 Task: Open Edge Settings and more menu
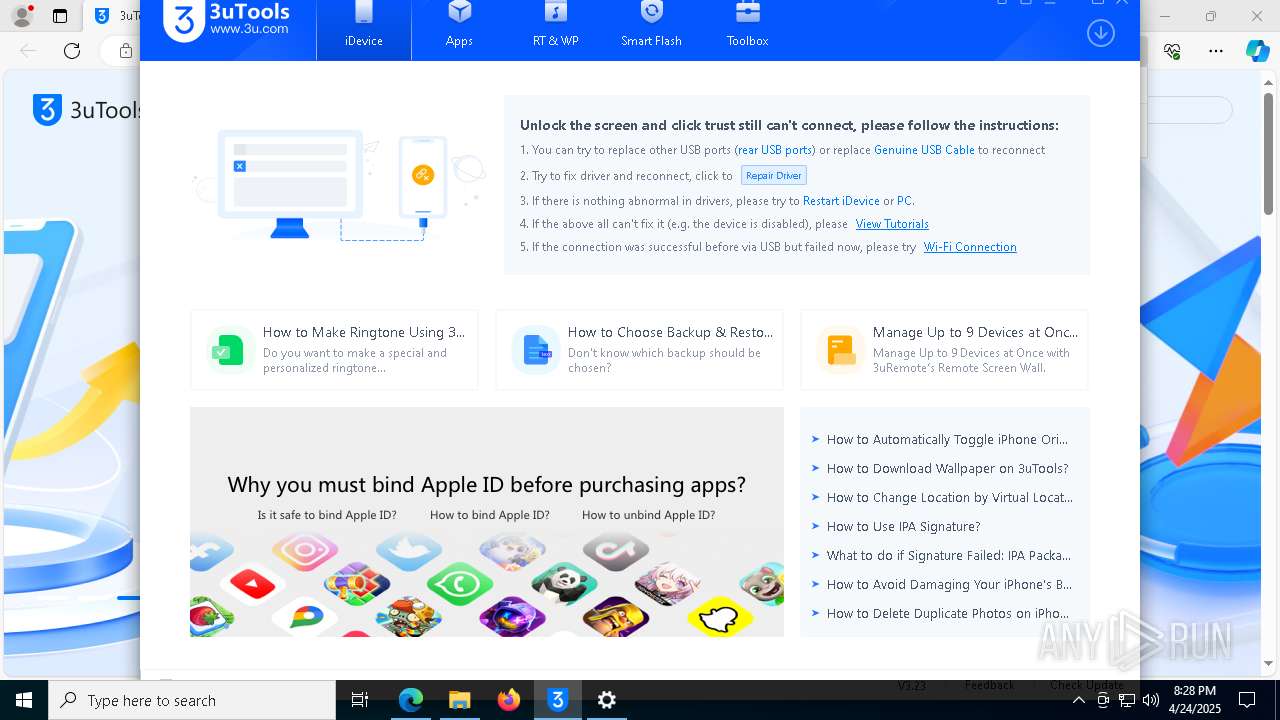1215,51
